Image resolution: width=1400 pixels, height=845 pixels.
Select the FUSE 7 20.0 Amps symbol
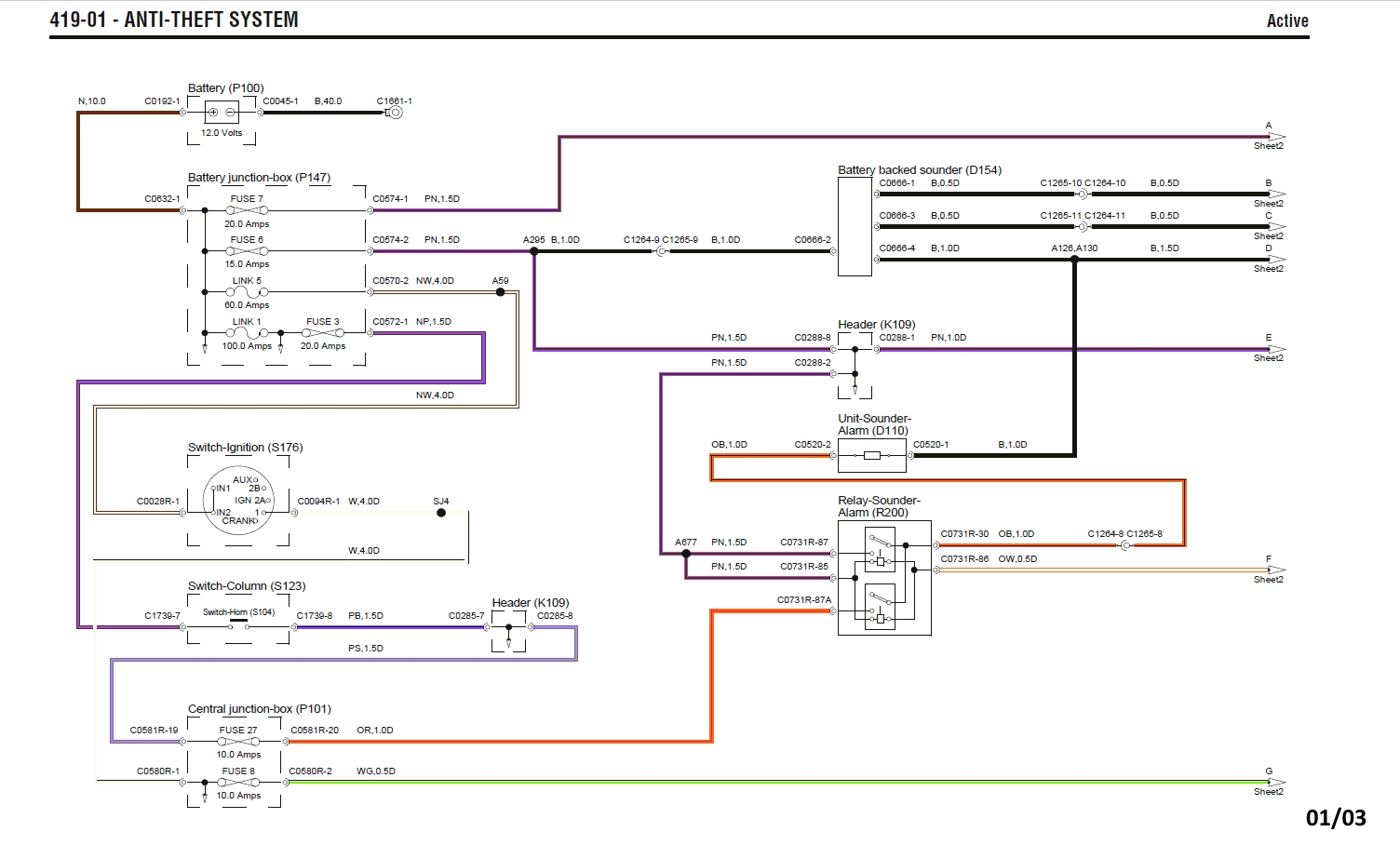point(247,211)
